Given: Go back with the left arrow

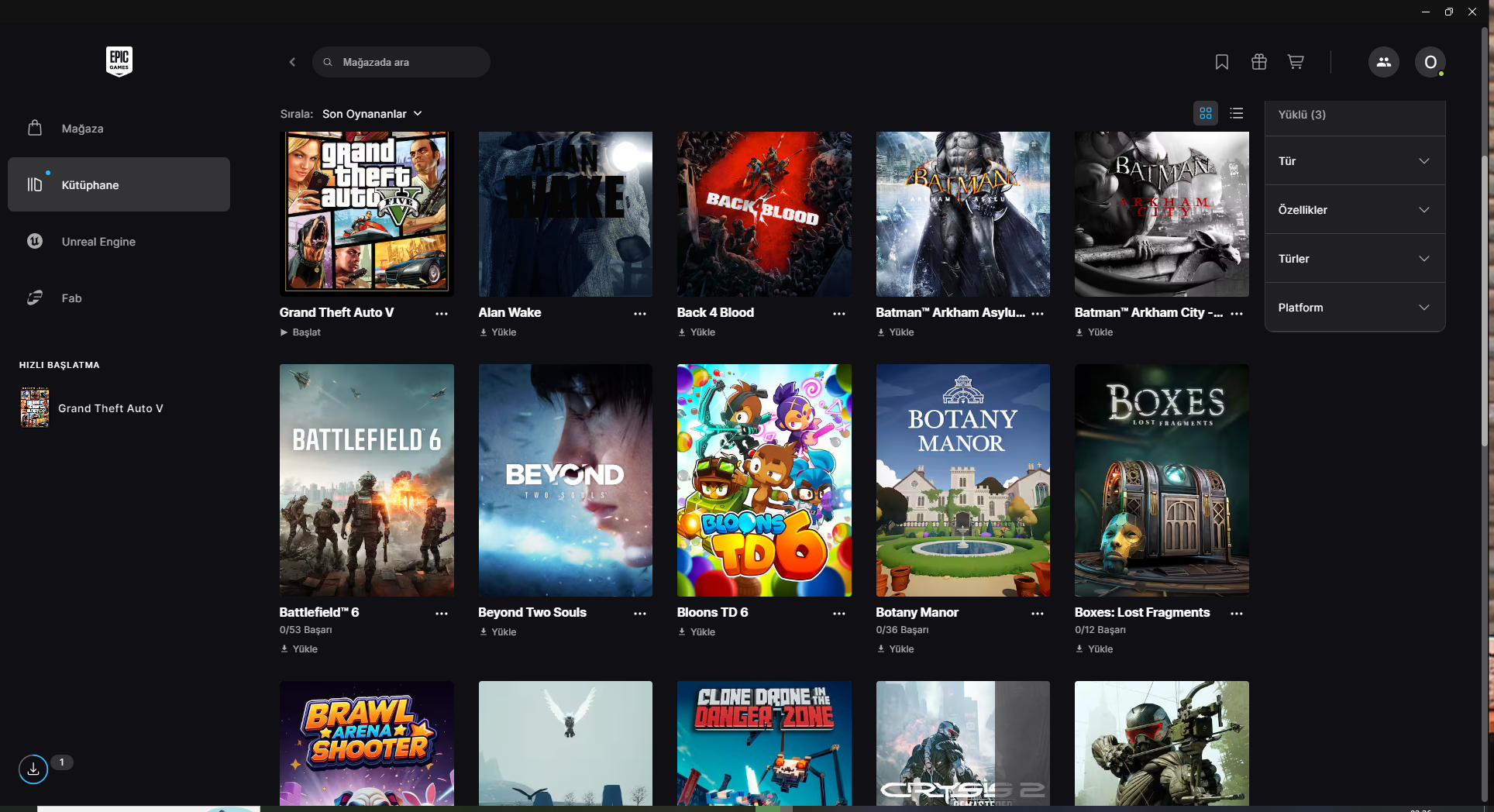Looking at the screenshot, I should [x=292, y=62].
